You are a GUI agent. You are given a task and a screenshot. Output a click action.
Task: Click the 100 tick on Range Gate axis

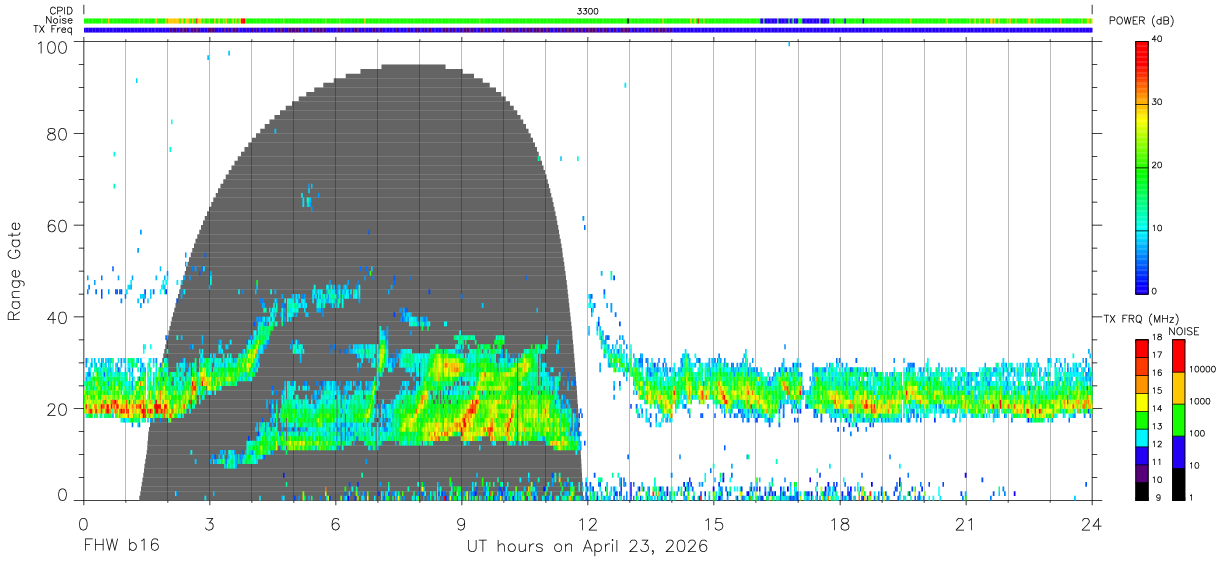coord(52,47)
